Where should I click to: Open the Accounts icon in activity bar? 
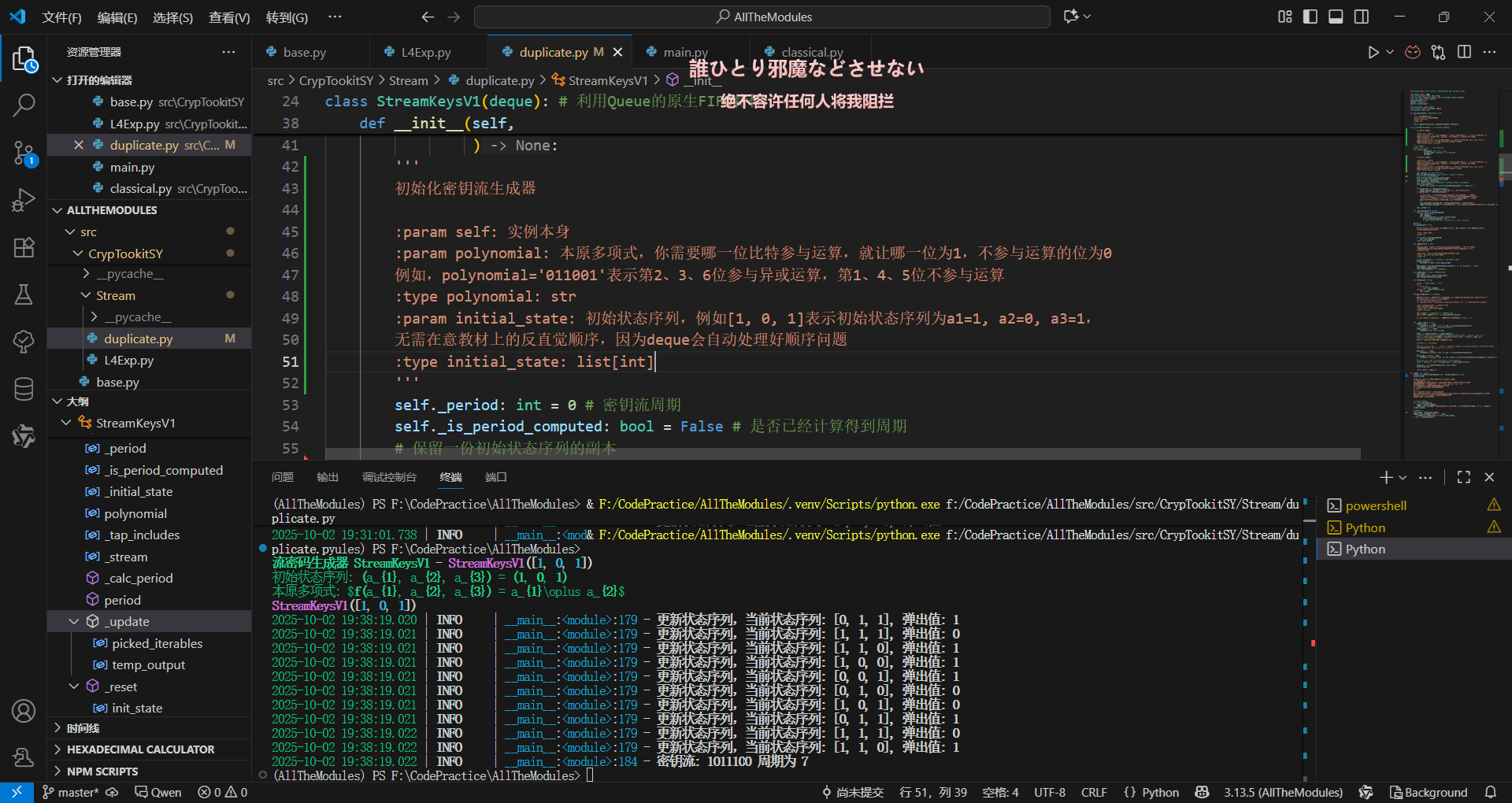coord(24,711)
